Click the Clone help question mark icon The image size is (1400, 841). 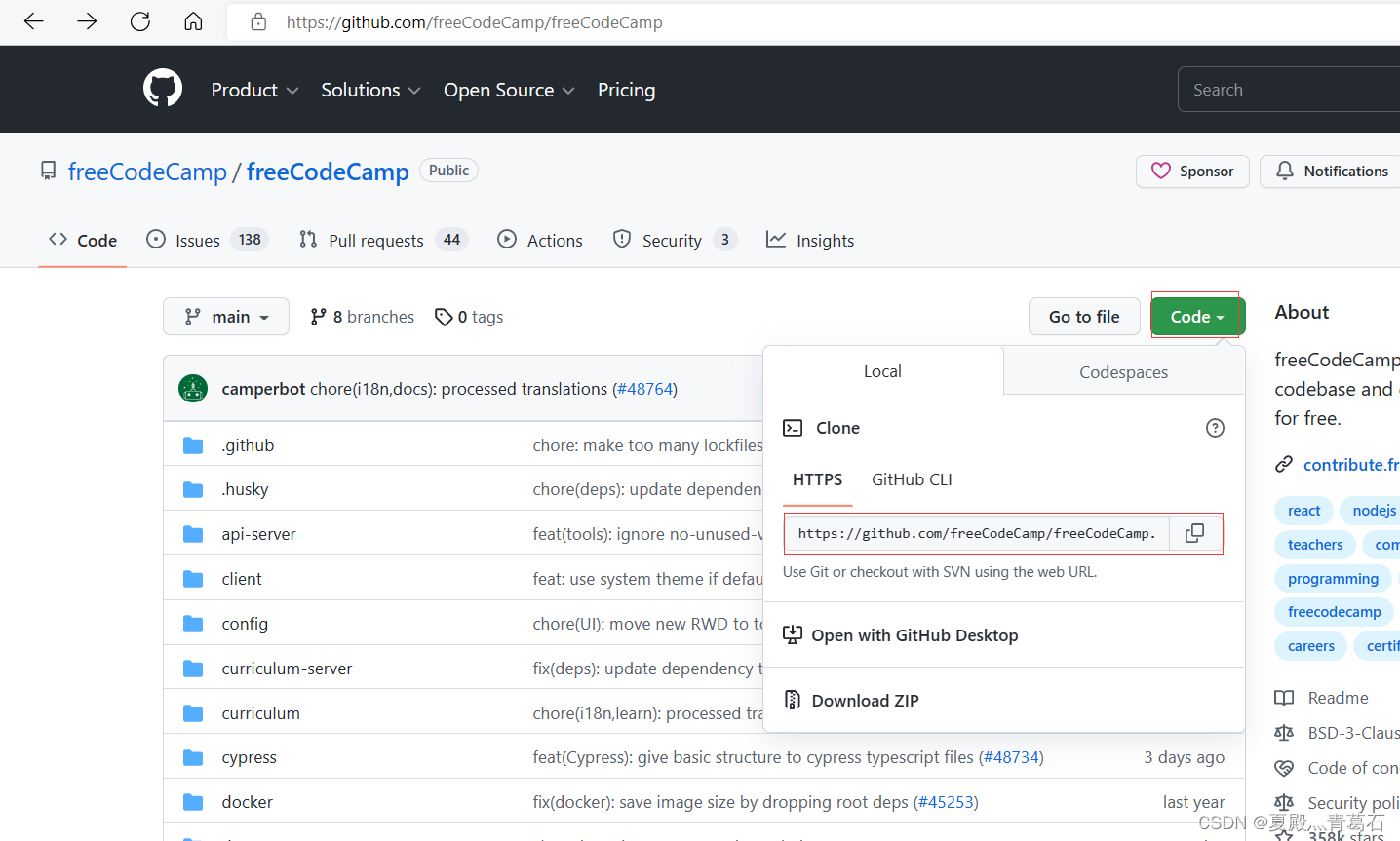click(x=1215, y=428)
